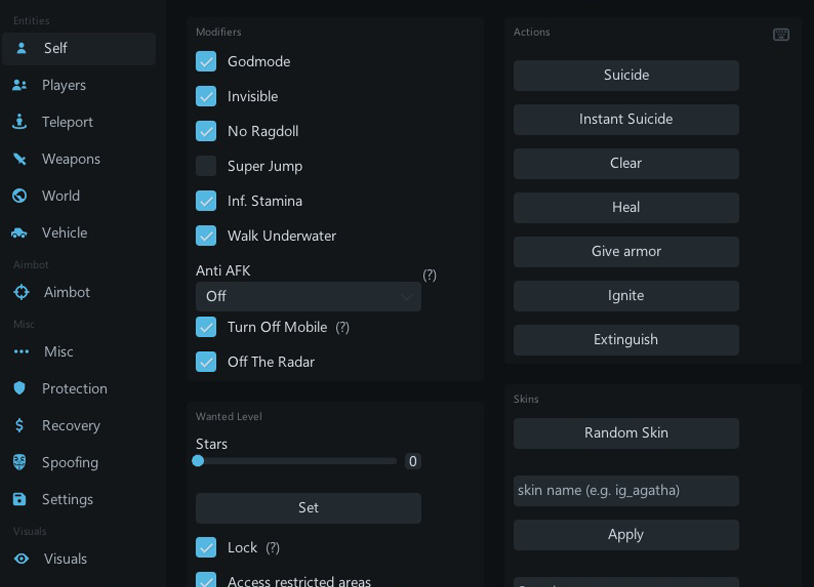Click the Teleport icon in sidebar

[20, 122]
